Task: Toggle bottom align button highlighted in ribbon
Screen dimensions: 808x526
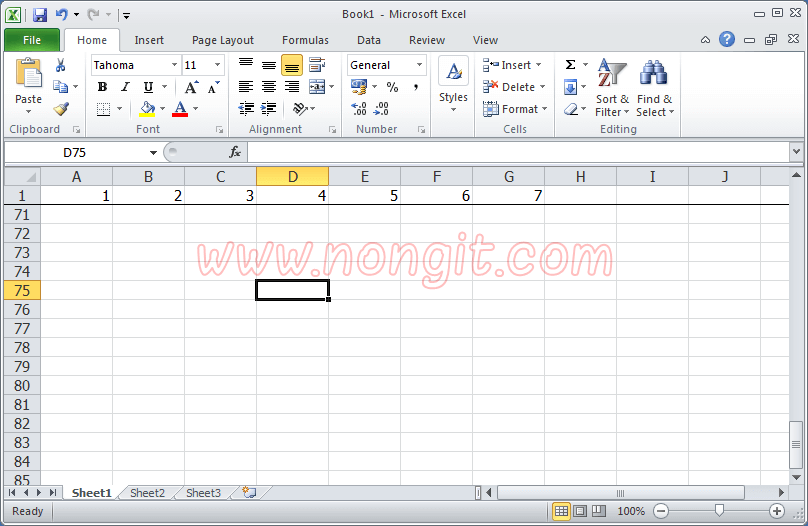Action: click(292, 65)
